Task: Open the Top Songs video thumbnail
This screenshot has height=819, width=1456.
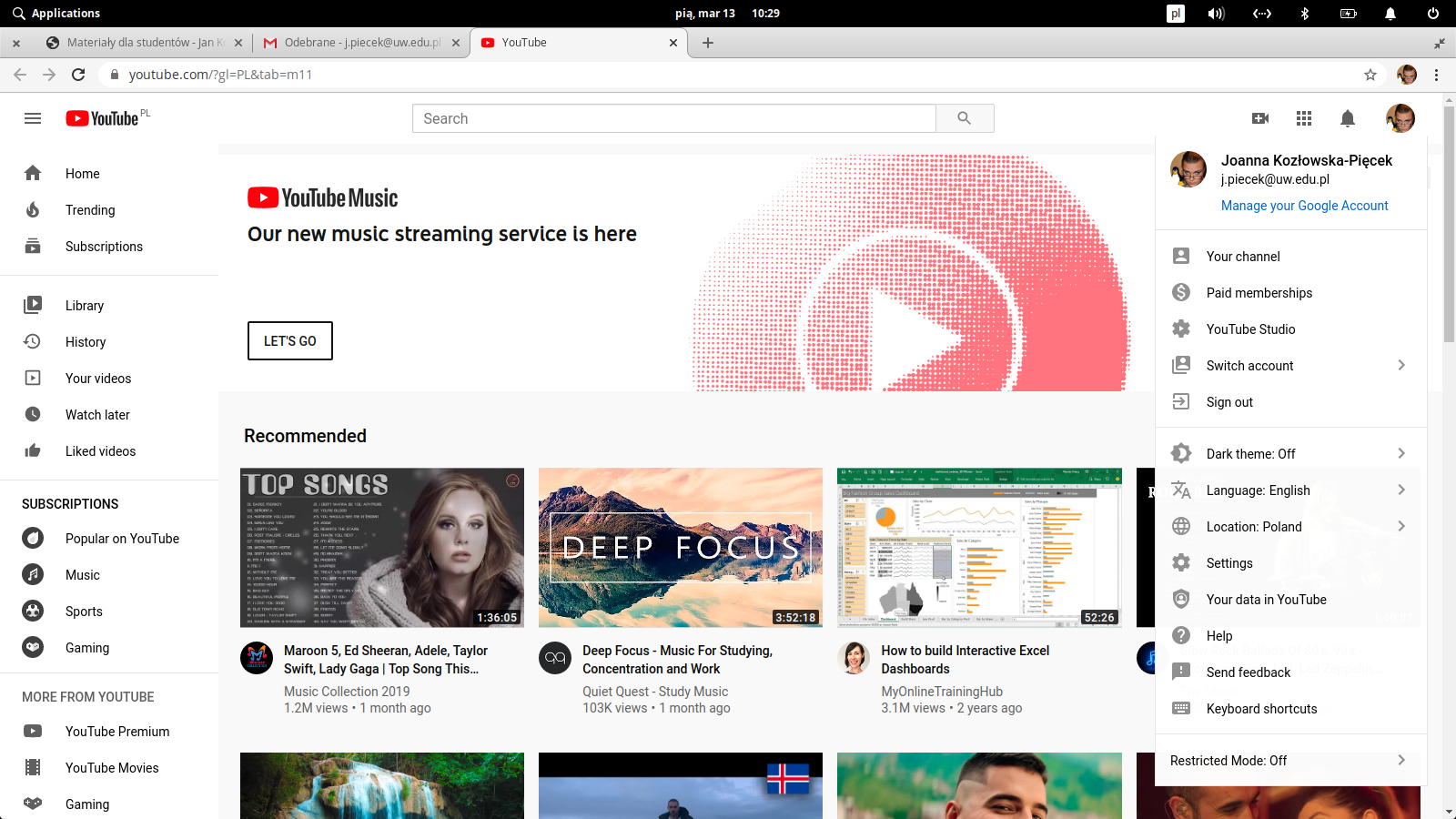Action: click(x=382, y=548)
